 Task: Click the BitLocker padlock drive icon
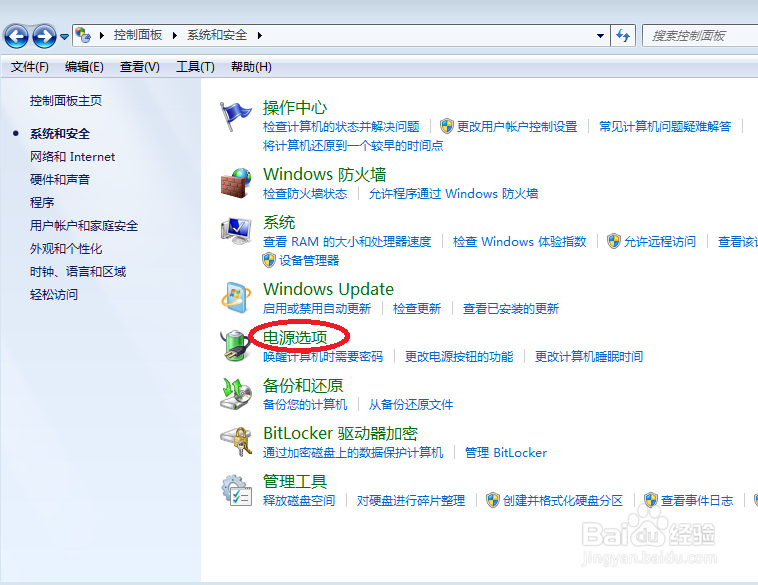(x=236, y=441)
